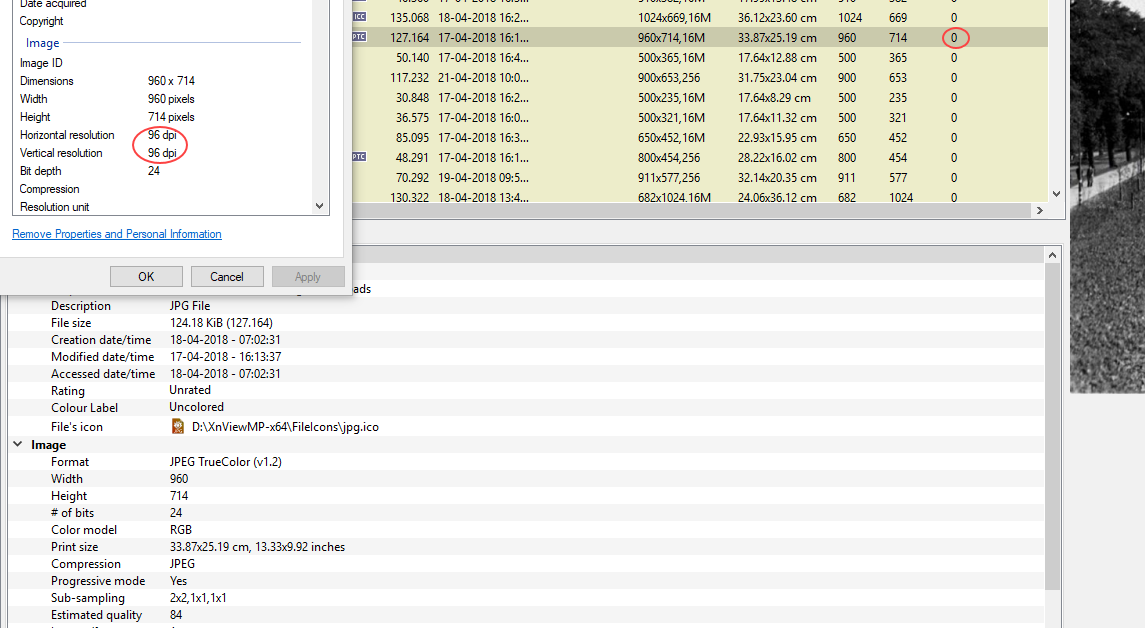
Task: Select the file row sized 130.322
Action: coord(700,196)
